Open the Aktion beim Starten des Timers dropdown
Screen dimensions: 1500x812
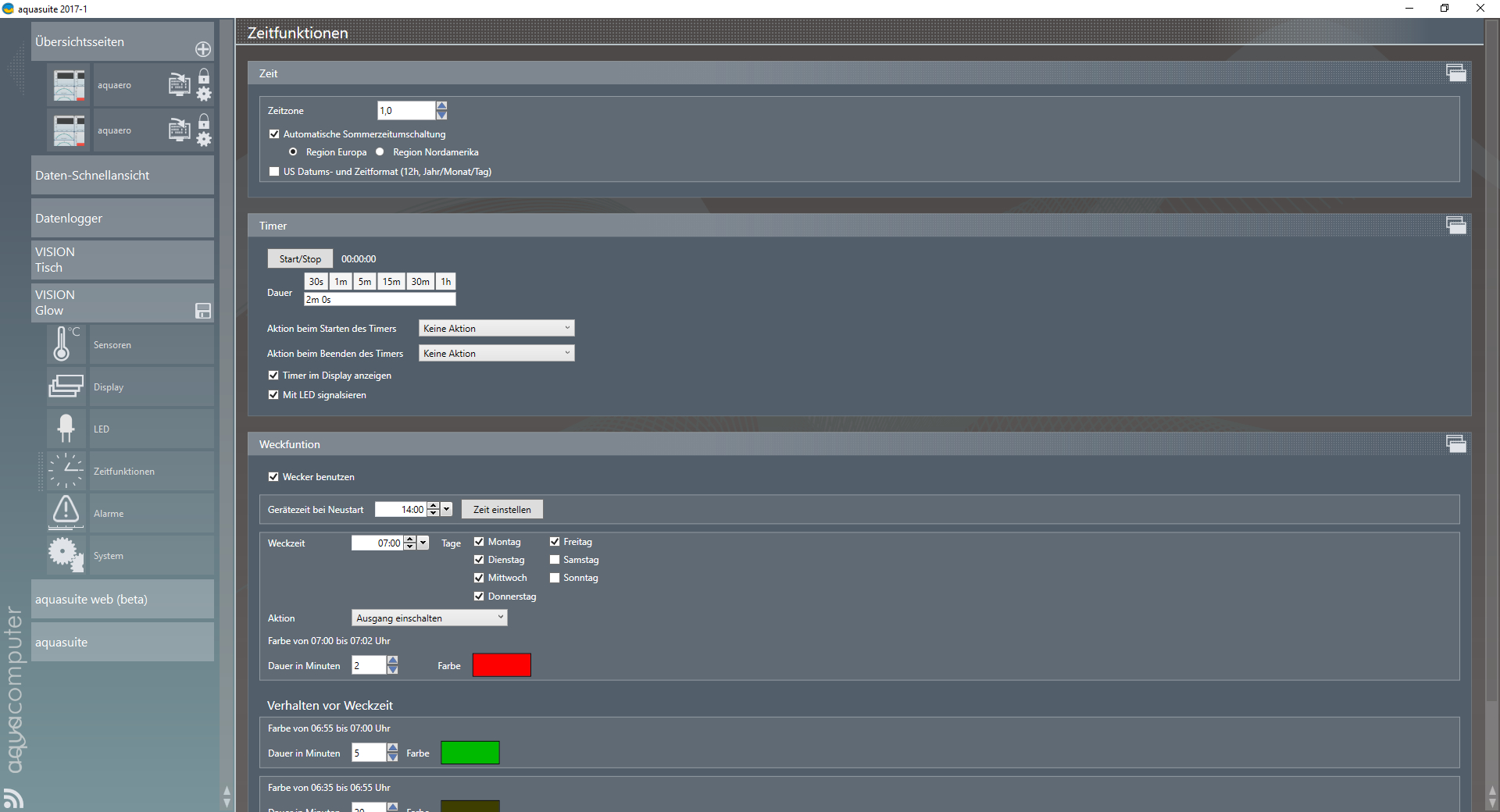tap(497, 329)
